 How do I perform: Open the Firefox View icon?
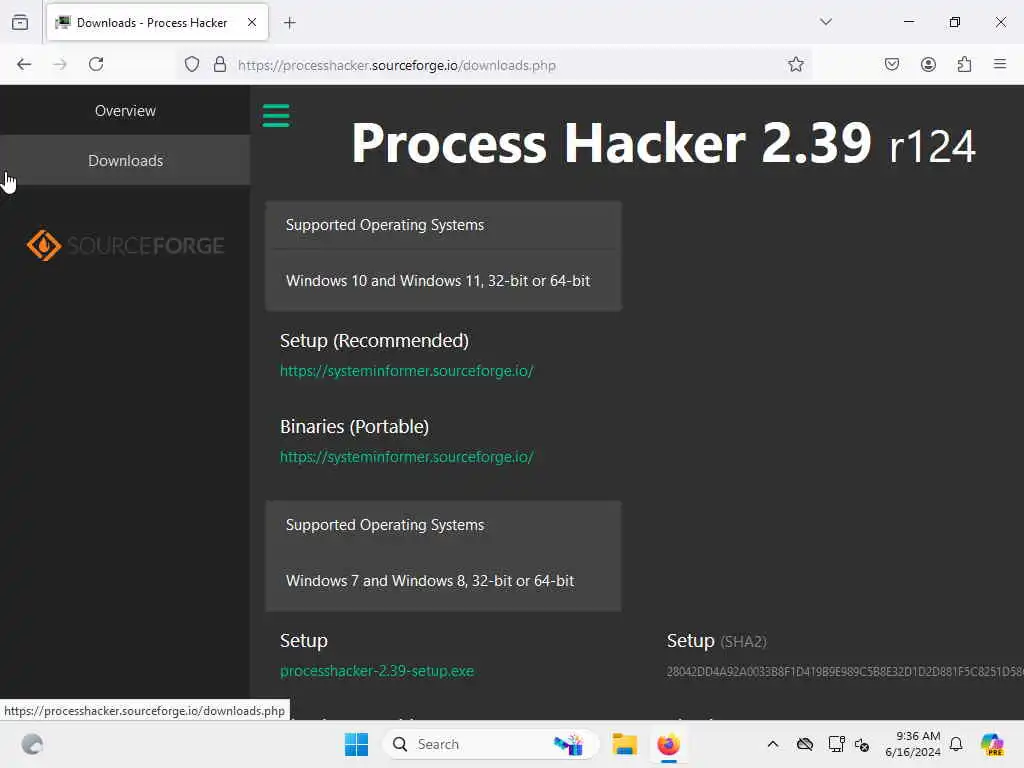pos(20,22)
